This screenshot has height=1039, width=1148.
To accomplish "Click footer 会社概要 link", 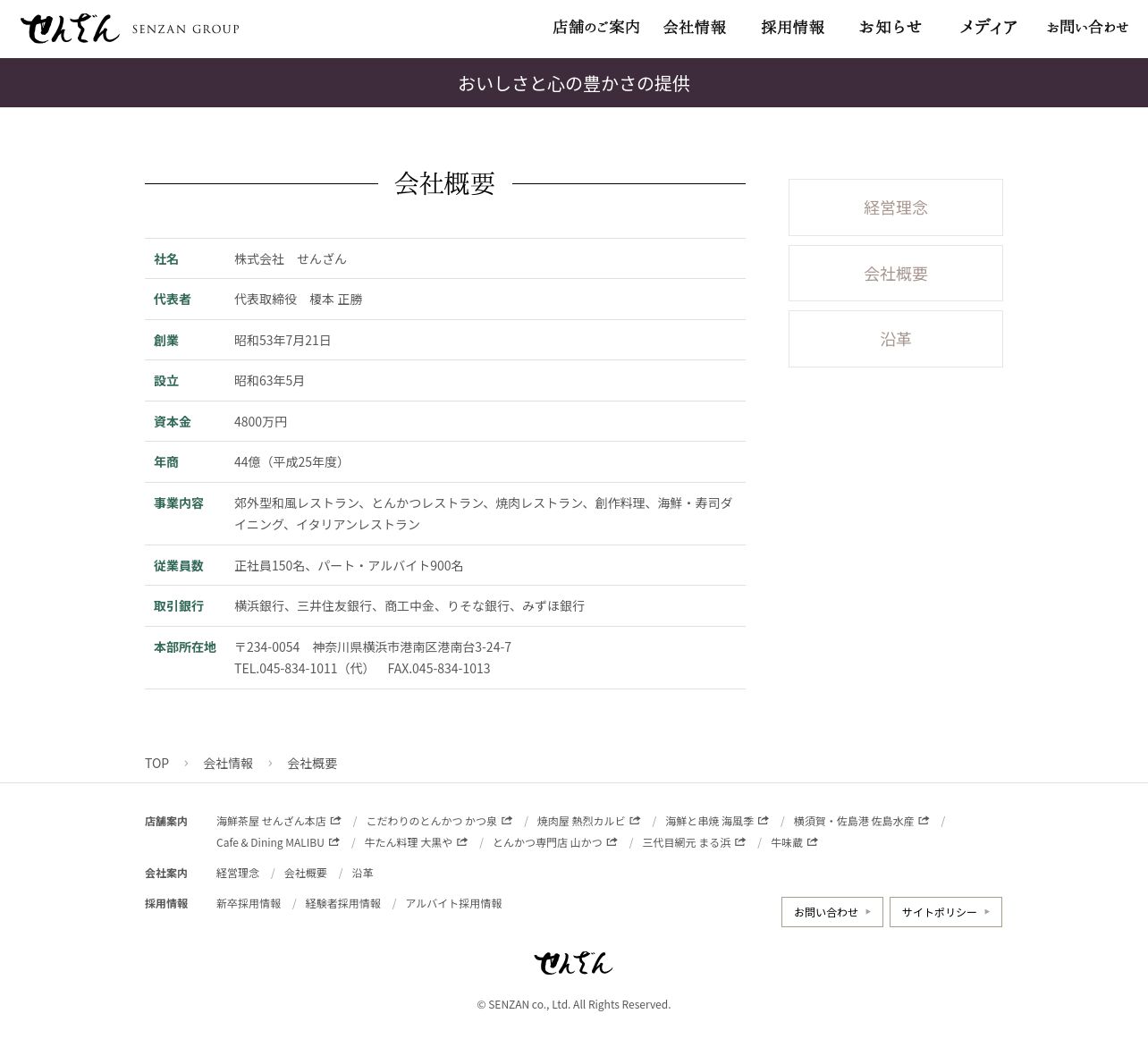I will 306,873.
